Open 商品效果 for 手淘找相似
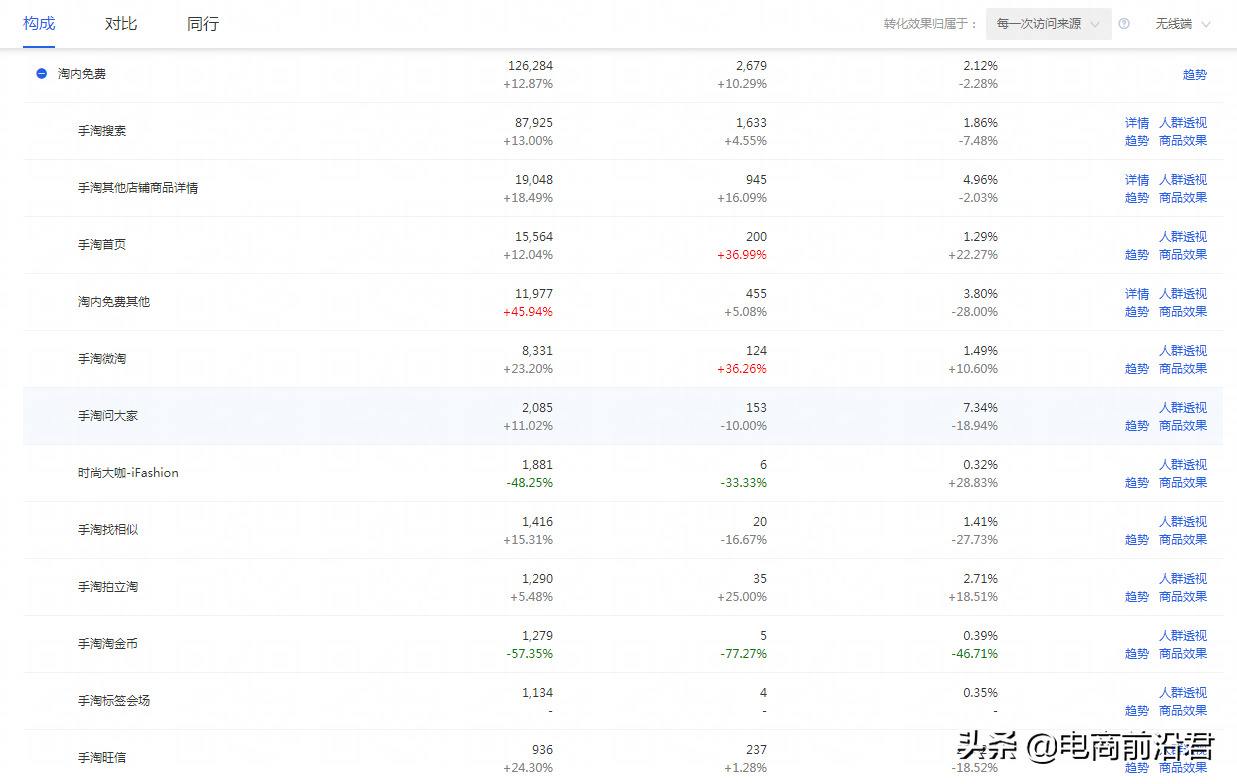The height and width of the screenshot is (784, 1237). click(1183, 540)
